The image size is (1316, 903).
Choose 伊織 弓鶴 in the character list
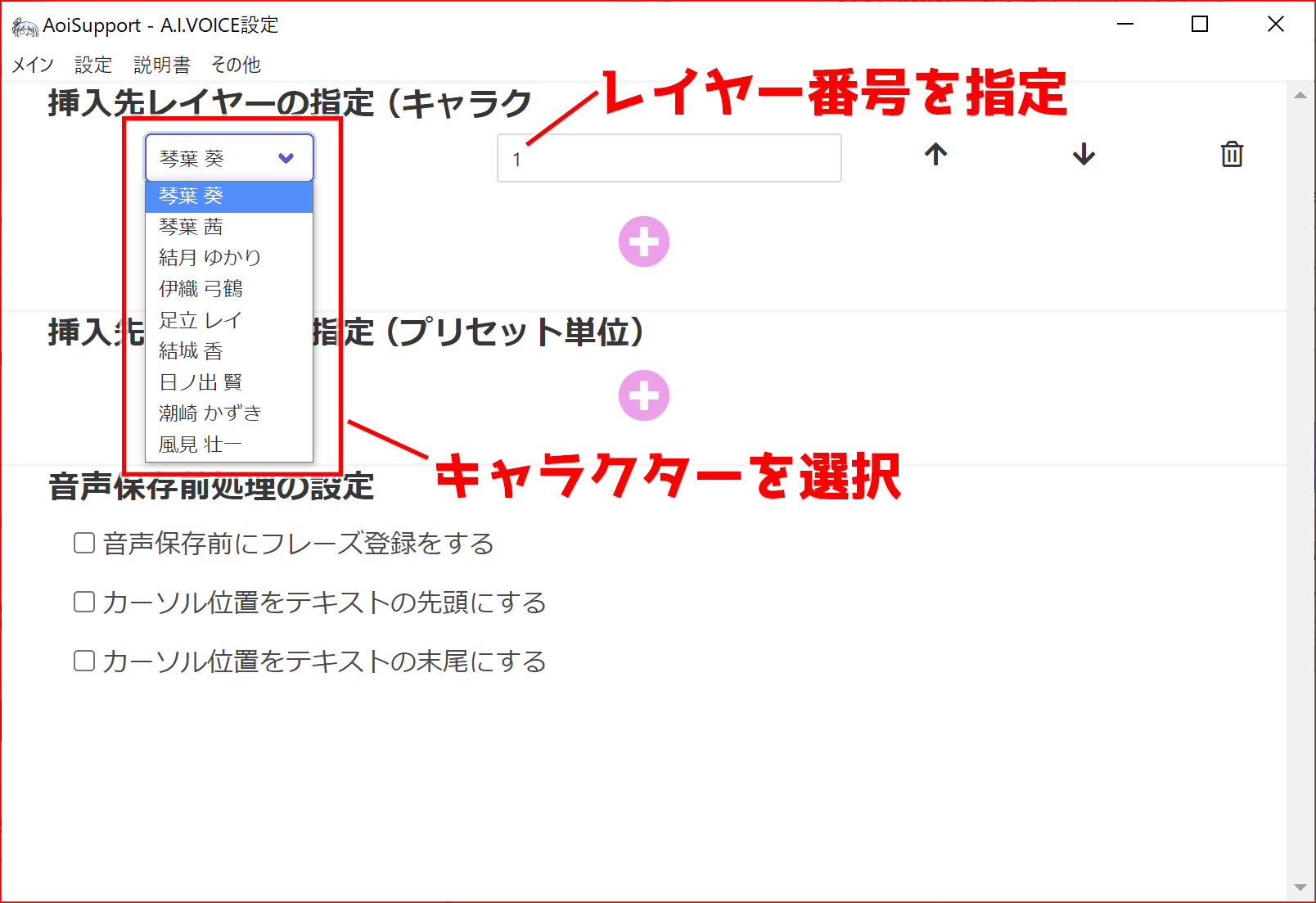click(x=229, y=289)
